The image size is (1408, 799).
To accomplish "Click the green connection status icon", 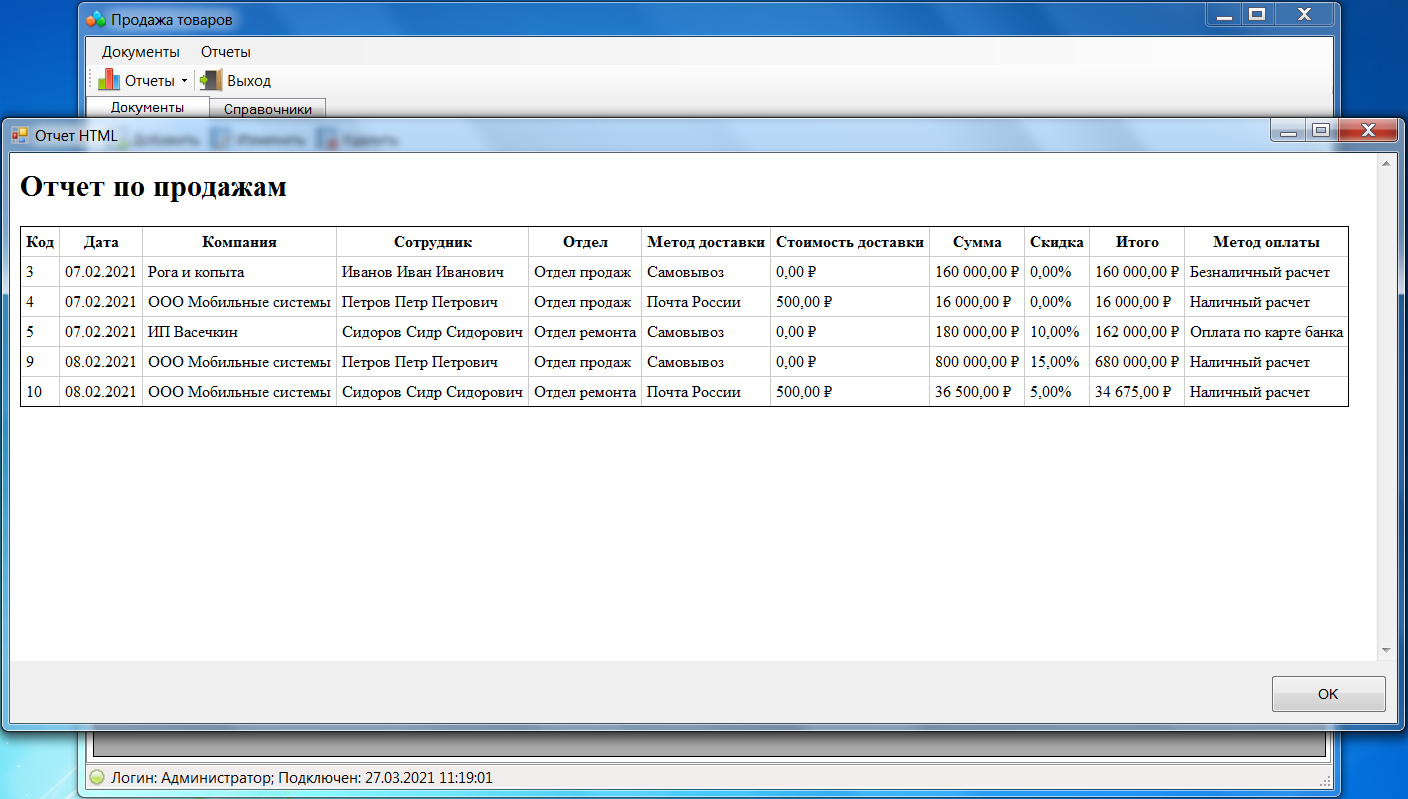I will pyautogui.click(x=97, y=777).
